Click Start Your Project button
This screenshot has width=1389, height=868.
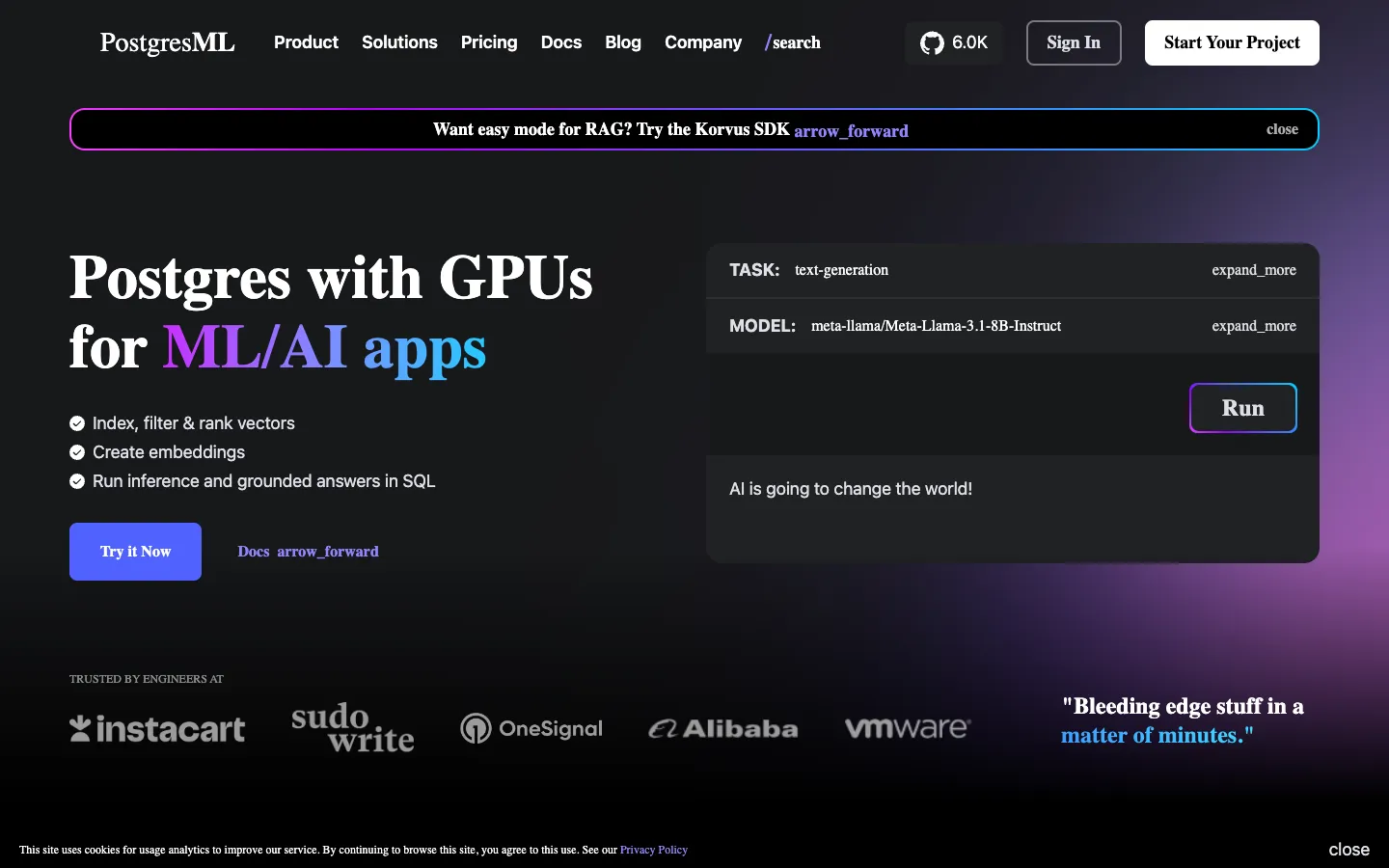coord(1232,42)
